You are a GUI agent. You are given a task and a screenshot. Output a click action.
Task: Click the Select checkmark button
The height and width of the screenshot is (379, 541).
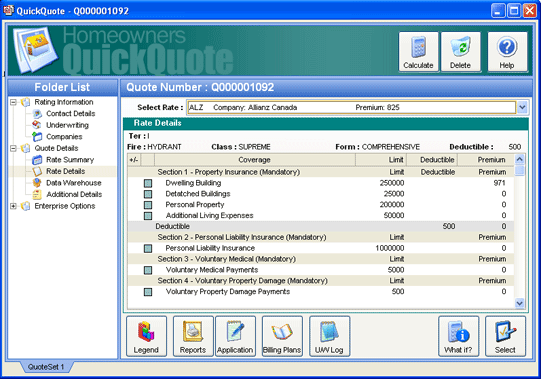click(505, 336)
